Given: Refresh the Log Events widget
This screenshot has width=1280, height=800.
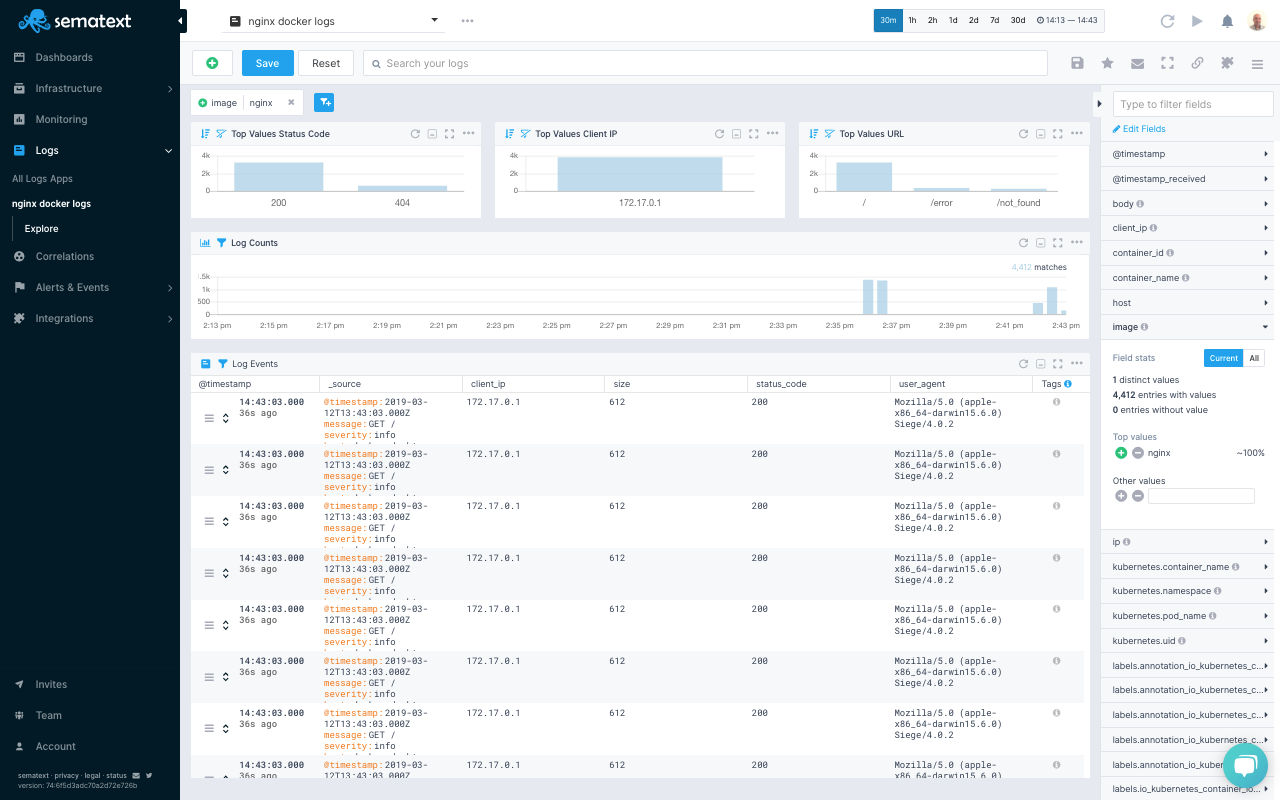Looking at the screenshot, I should tap(1023, 364).
